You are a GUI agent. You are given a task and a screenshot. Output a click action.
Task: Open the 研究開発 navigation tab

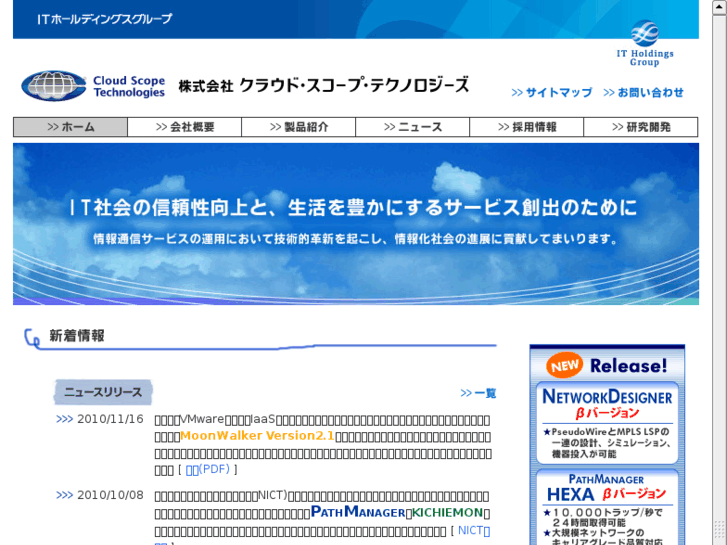tap(641, 127)
